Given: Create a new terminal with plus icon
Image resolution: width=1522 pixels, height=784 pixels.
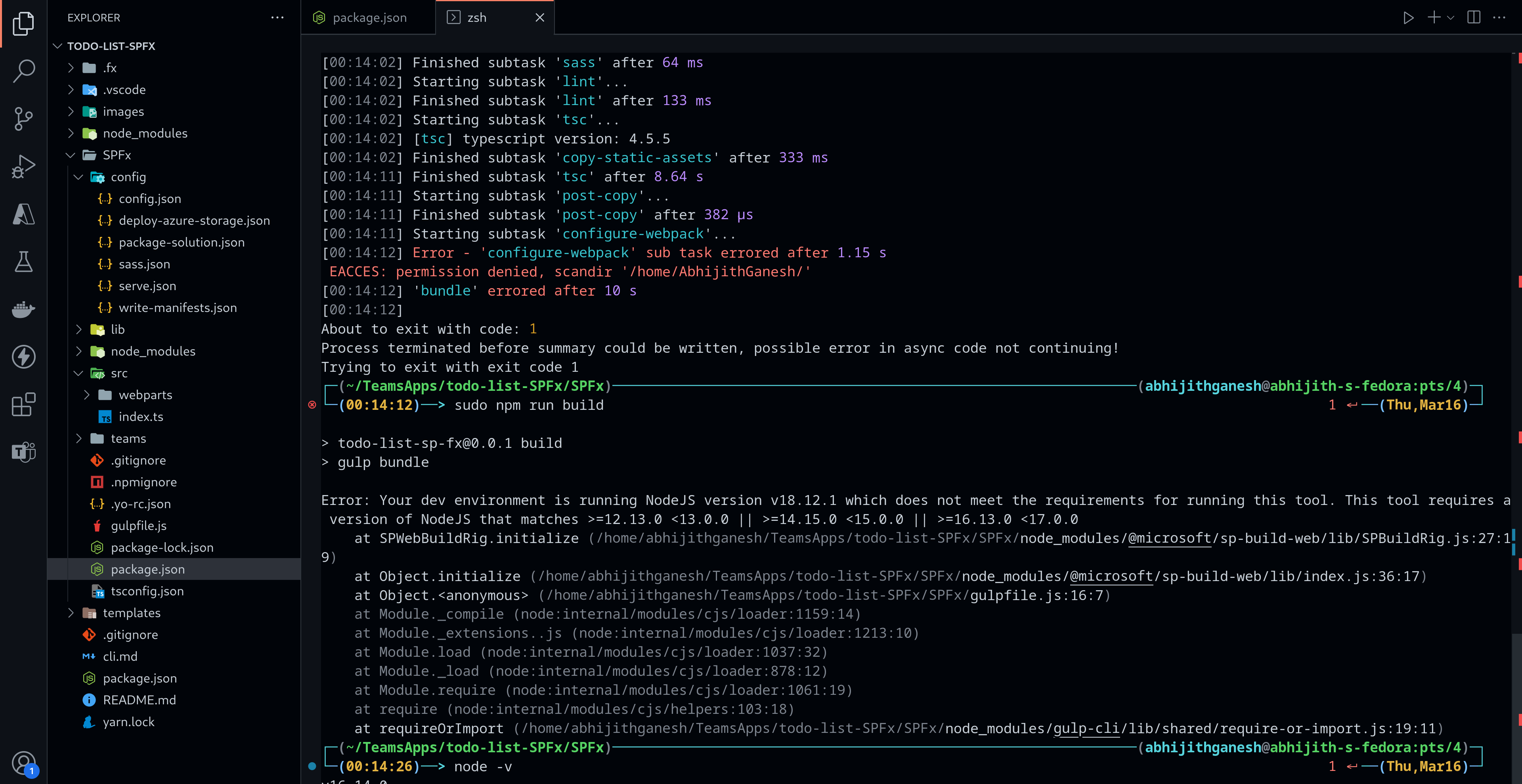Looking at the screenshot, I should [1434, 18].
